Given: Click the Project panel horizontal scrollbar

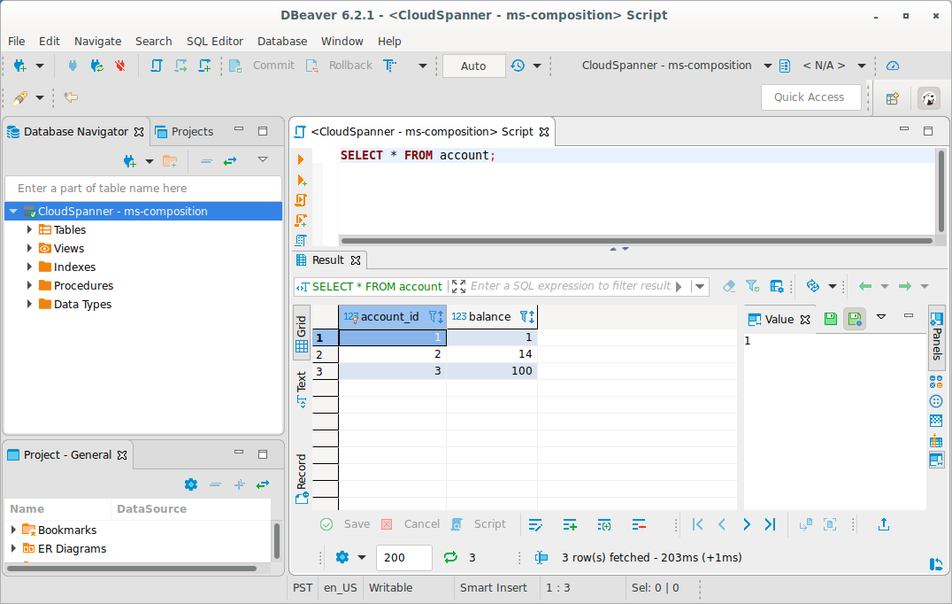Looking at the screenshot, I should click(x=131, y=569).
